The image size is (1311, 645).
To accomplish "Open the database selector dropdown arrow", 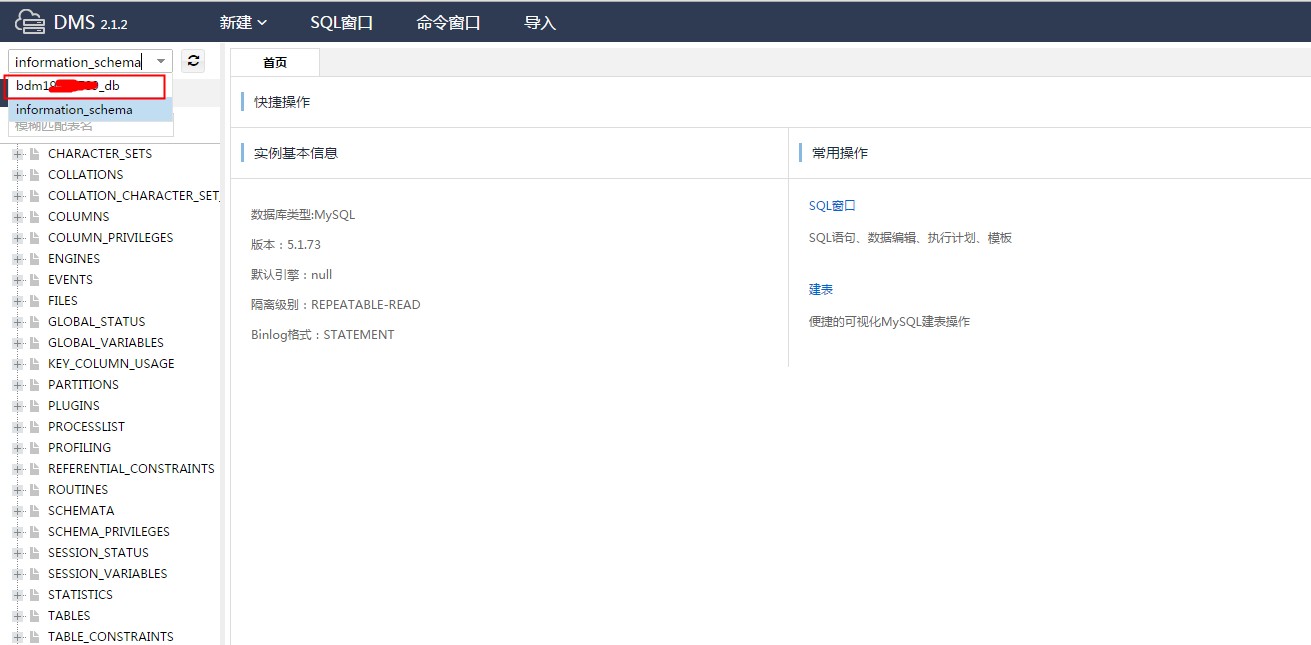I will tap(160, 62).
